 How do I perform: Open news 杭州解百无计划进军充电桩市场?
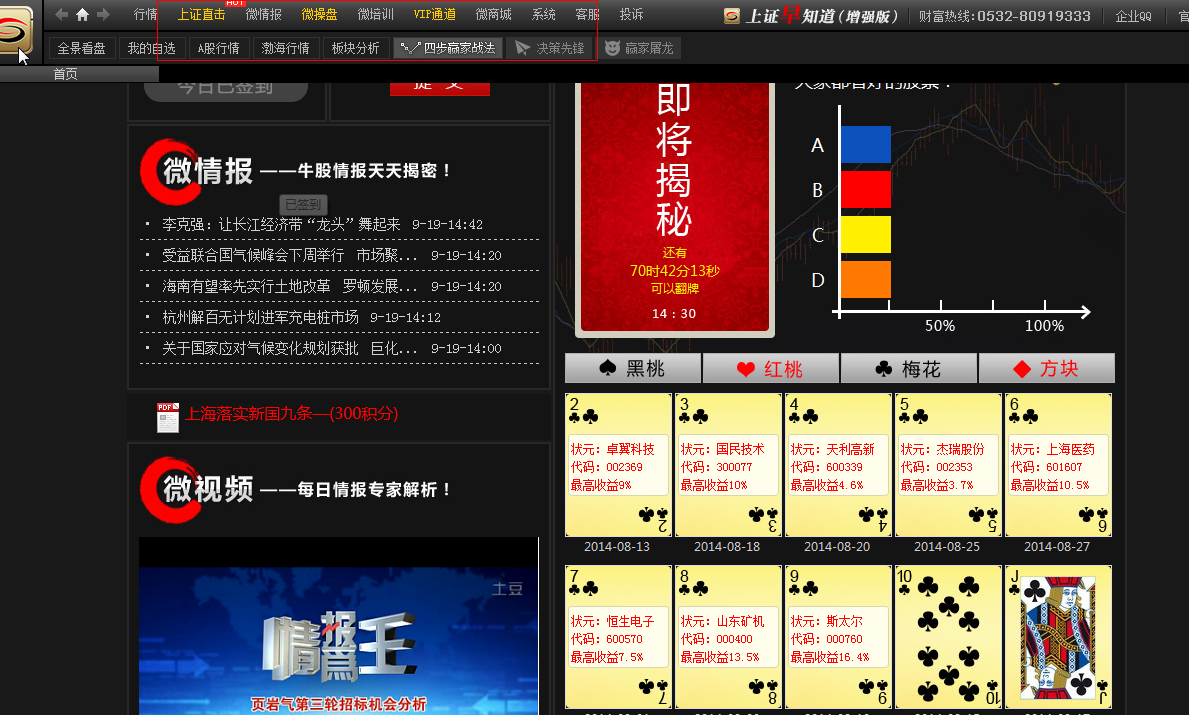[x=260, y=317]
